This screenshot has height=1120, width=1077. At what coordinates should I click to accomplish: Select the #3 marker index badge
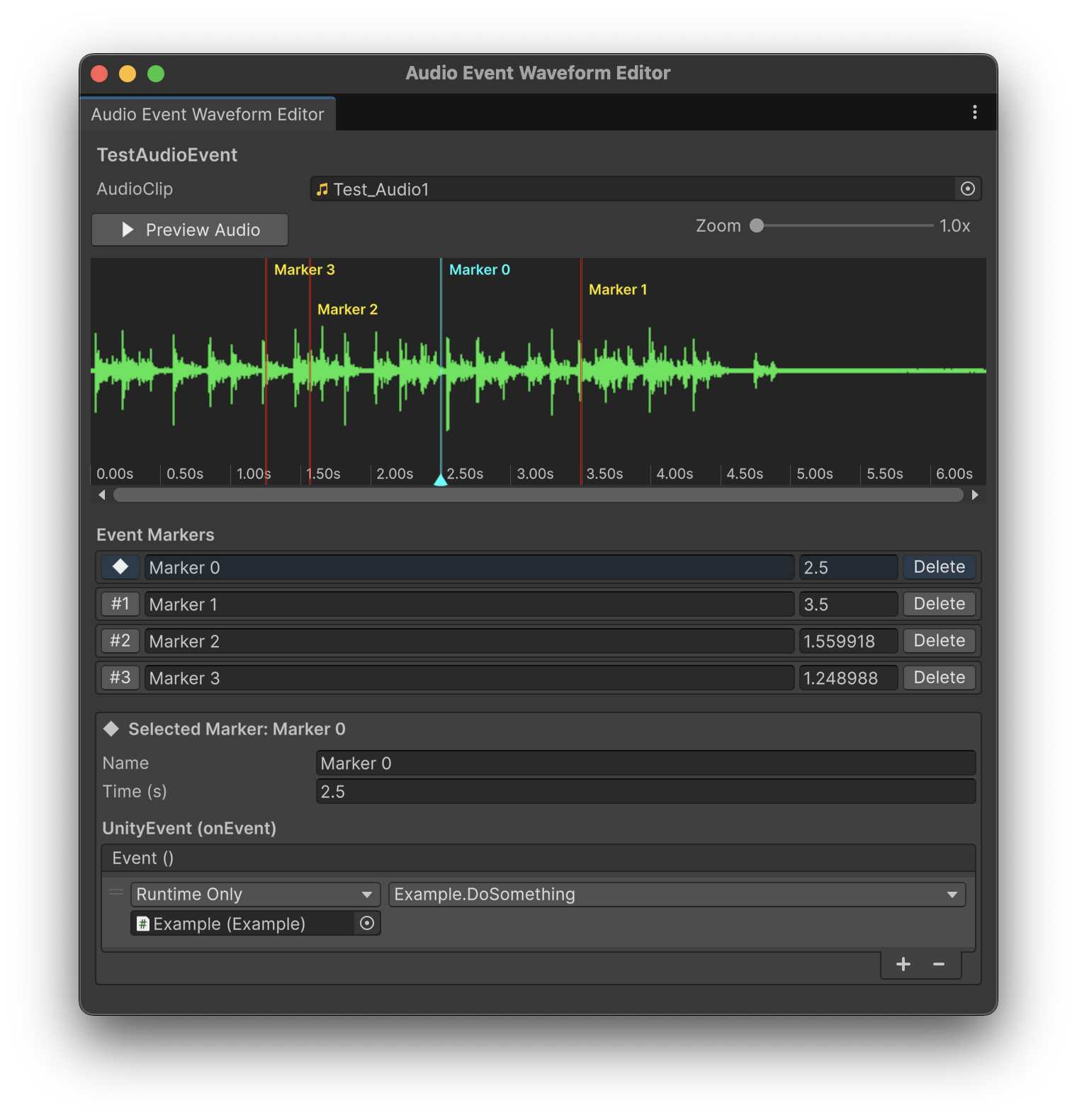[120, 678]
